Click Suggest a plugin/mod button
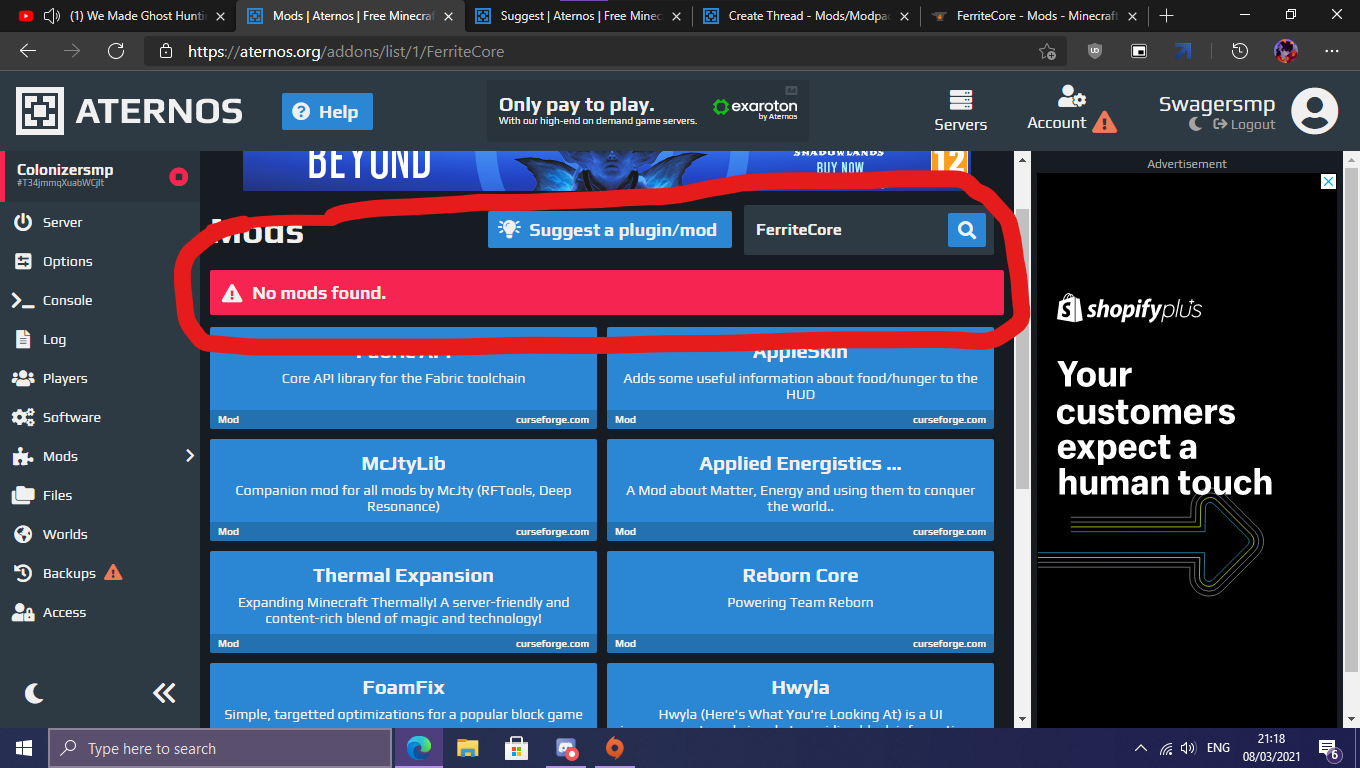Viewport: 1360px width, 768px height. coord(610,230)
